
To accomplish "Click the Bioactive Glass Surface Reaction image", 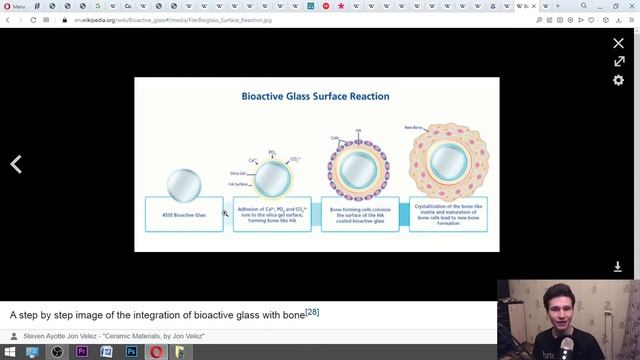I will [317, 164].
